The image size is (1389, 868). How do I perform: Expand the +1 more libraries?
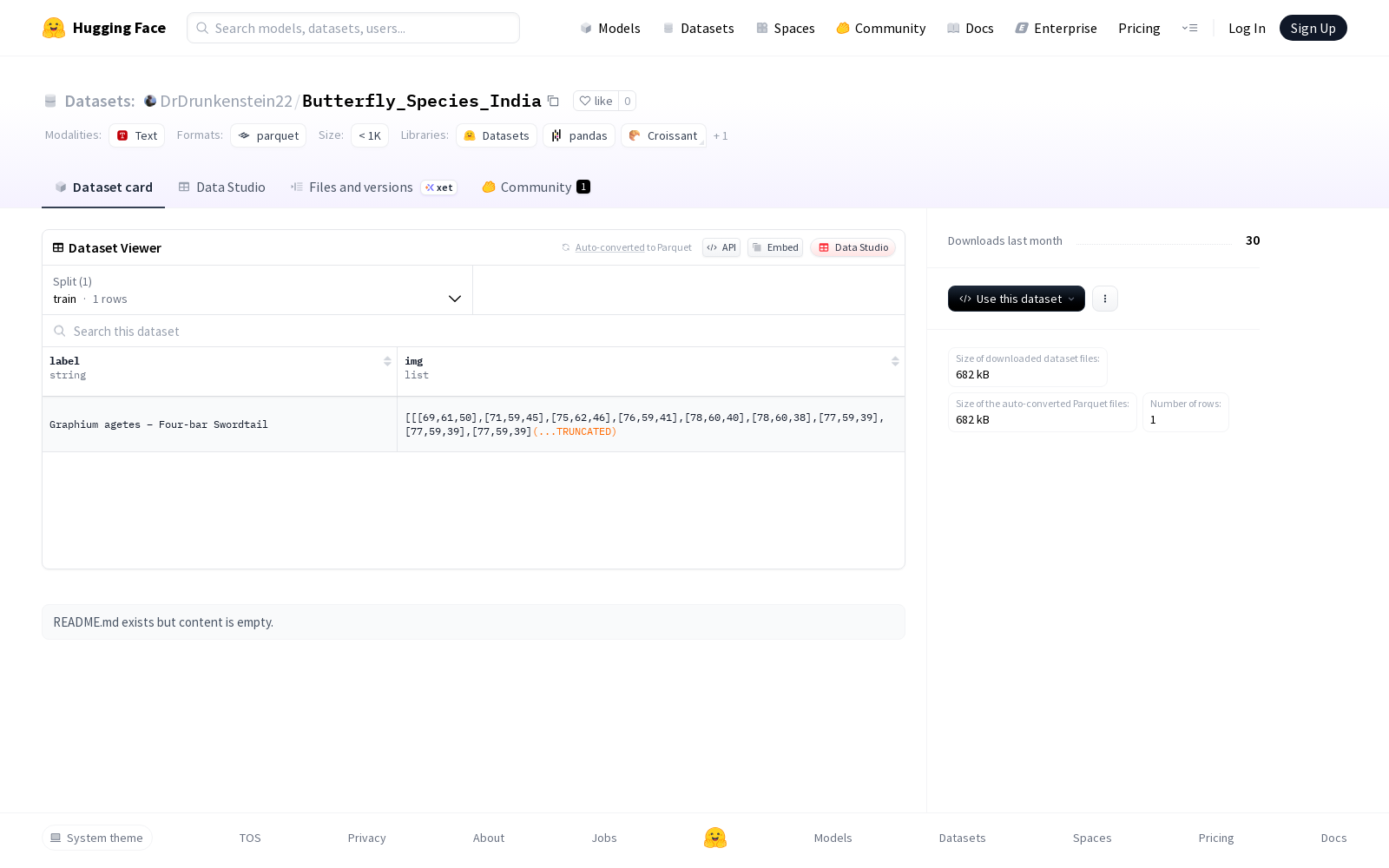point(721,135)
